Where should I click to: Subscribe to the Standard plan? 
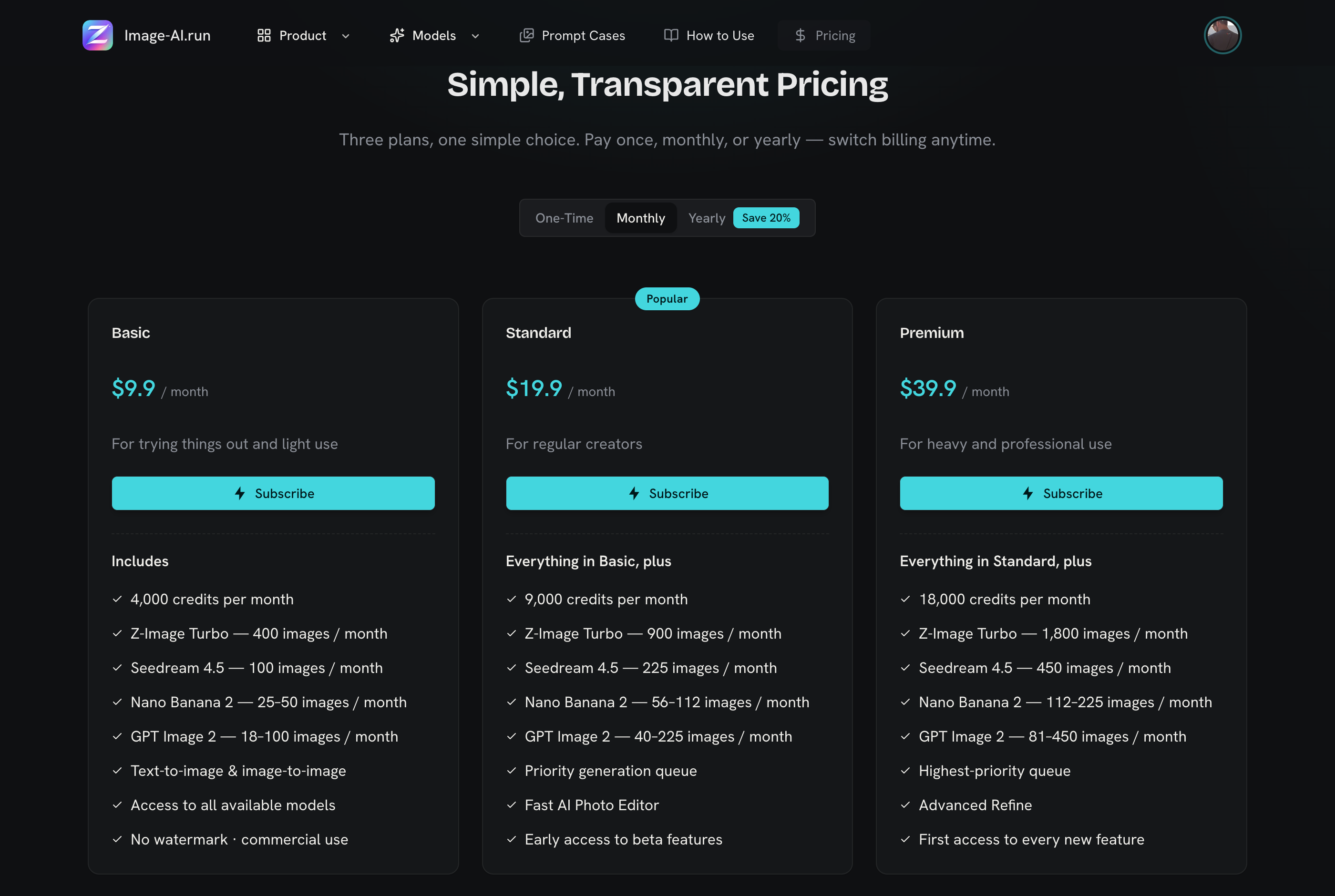(667, 493)
